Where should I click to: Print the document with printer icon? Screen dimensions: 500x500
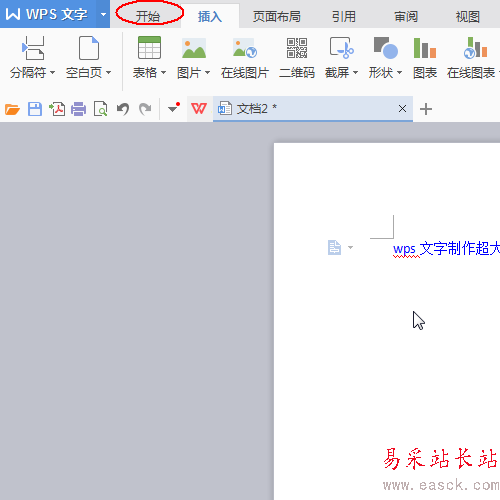(x=79, y=109)
